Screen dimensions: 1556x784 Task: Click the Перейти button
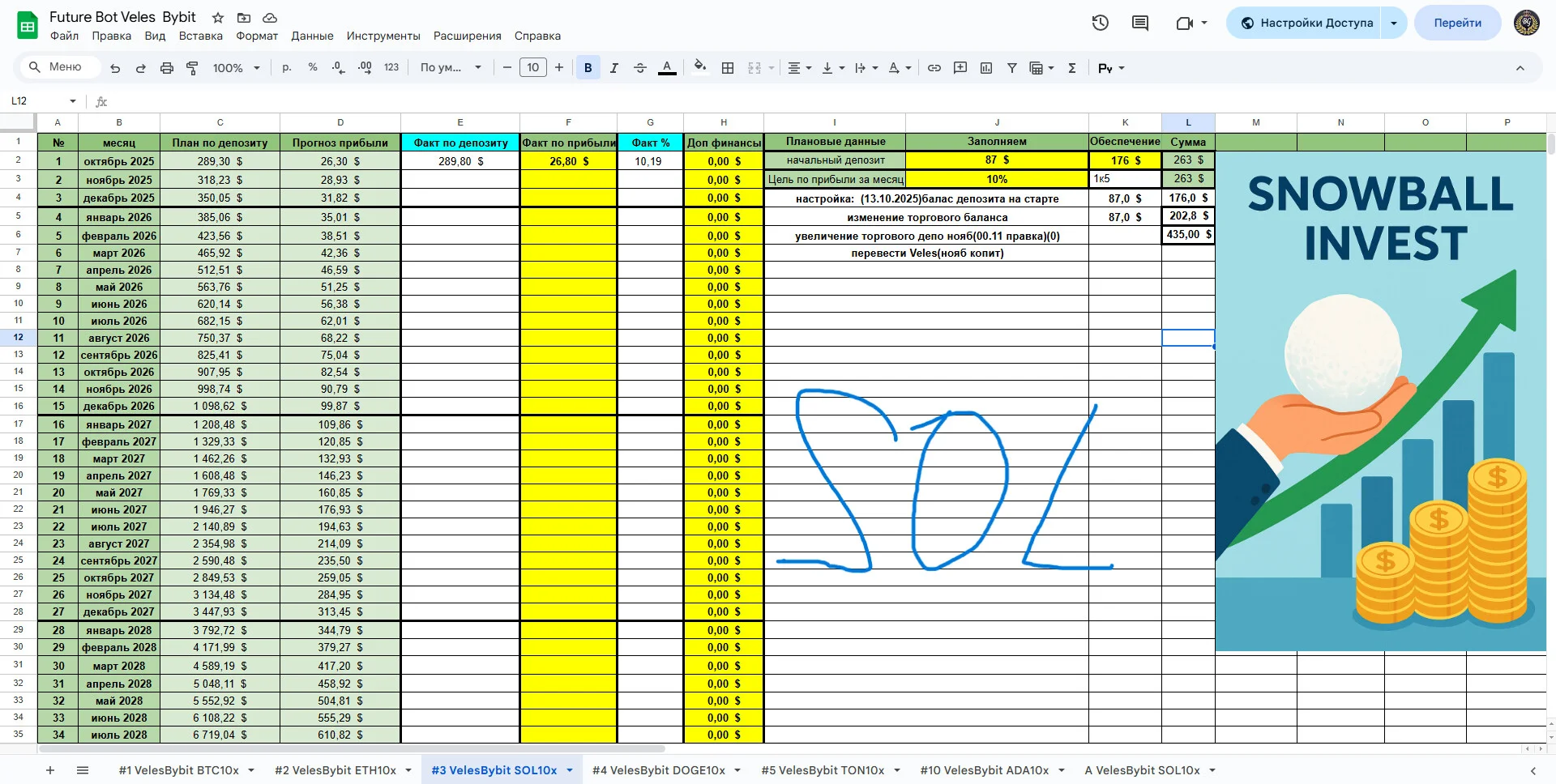1457,23
